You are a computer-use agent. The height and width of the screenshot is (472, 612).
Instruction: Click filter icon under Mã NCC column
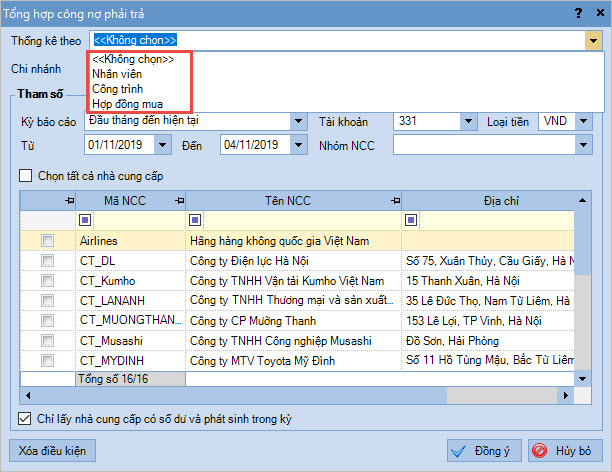[85, 220]
